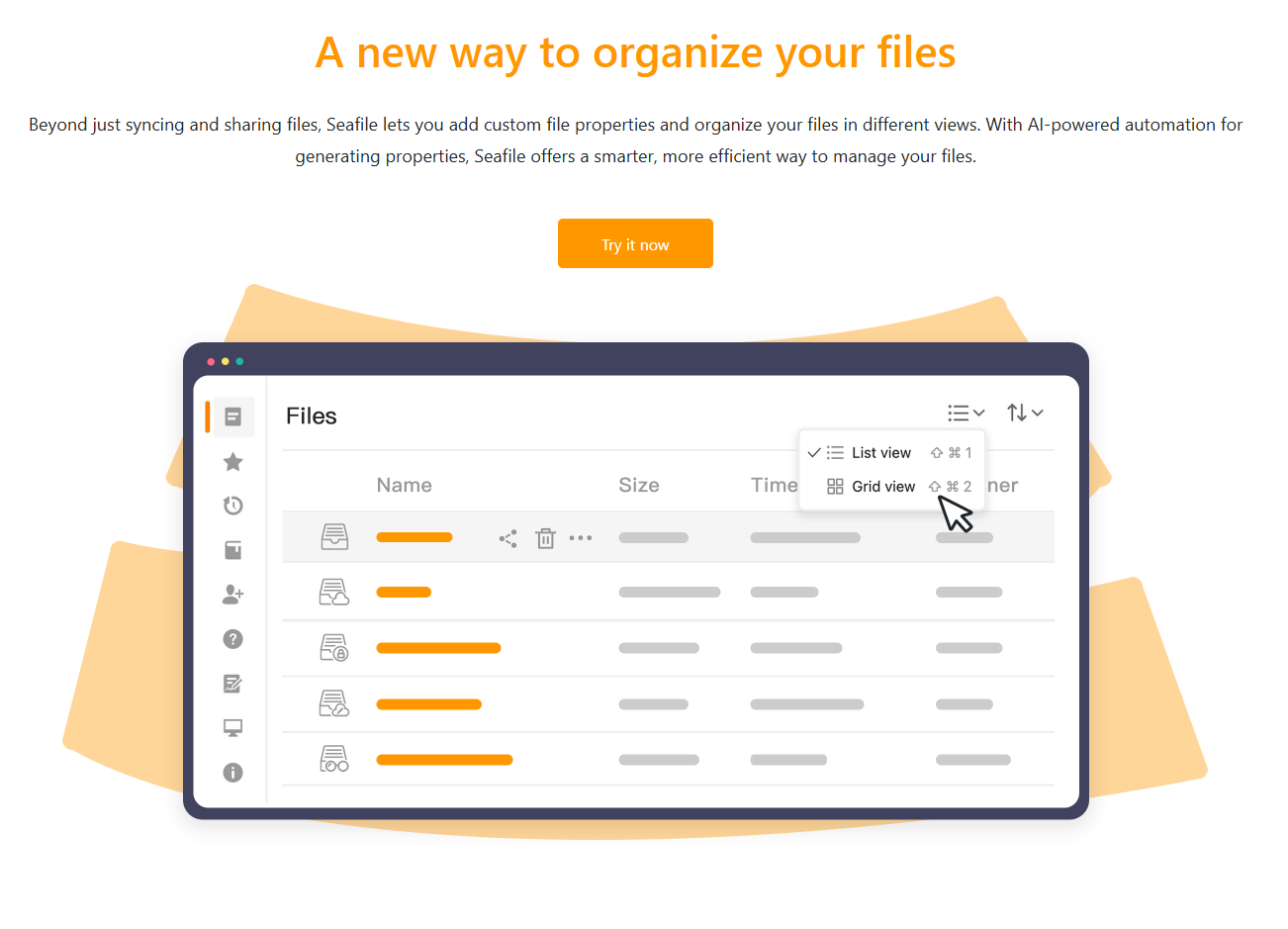Click the page heading about organizing files

(635, 52)
